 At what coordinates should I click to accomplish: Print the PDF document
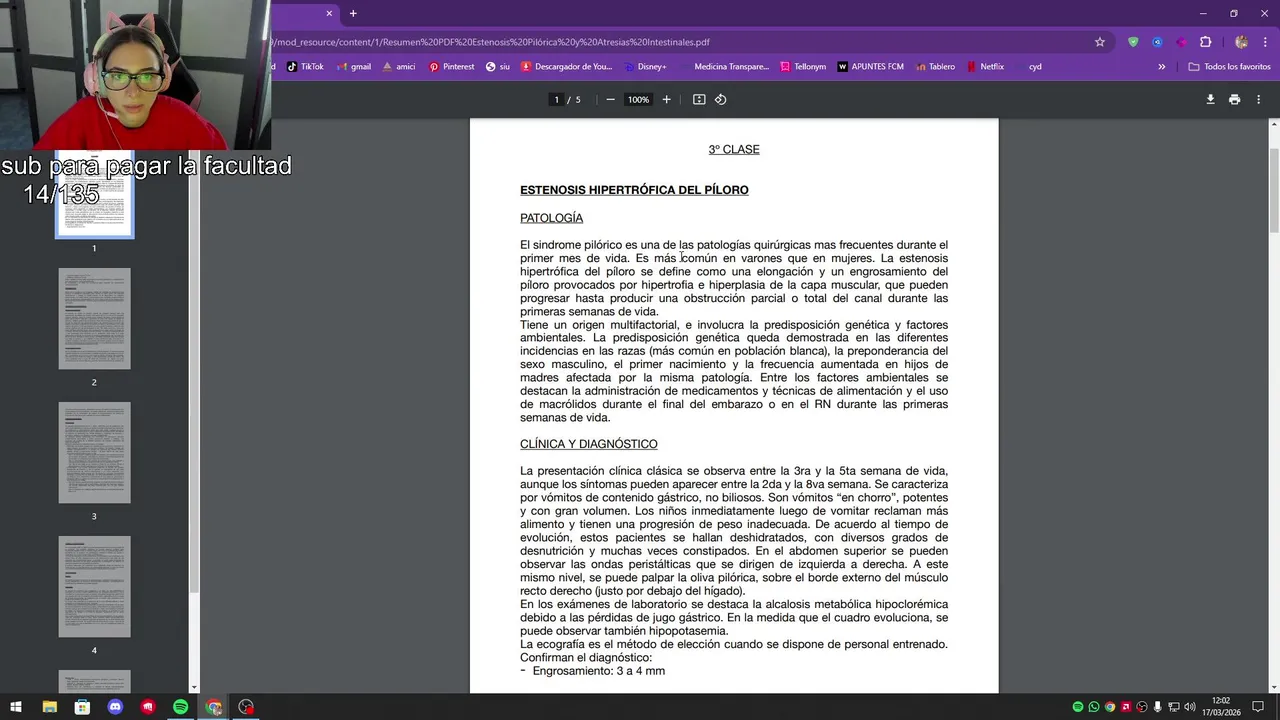(1234, 99)
